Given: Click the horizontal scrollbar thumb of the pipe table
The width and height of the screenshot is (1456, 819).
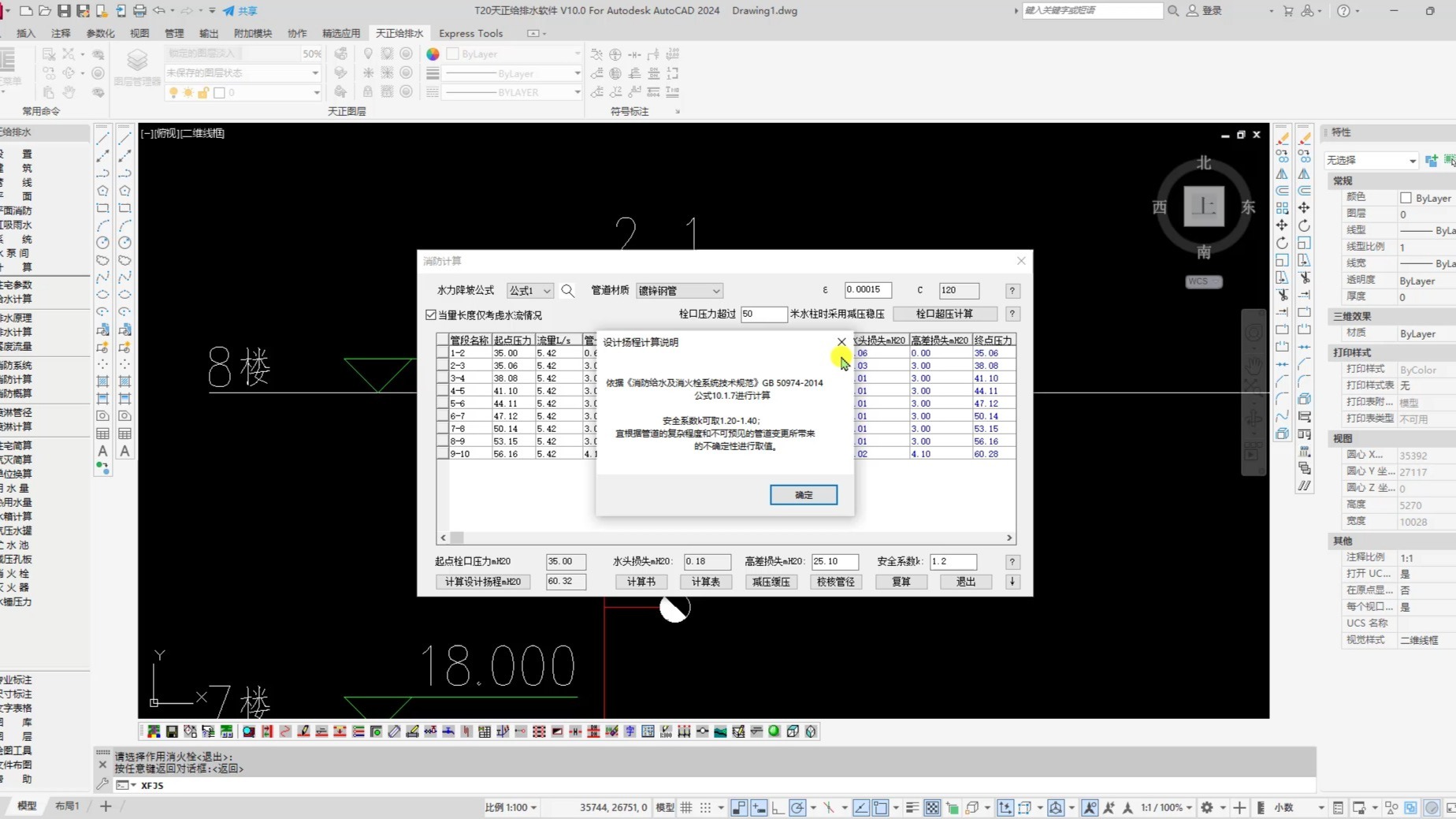Looking at the screenshot, I should pos(457,538).
